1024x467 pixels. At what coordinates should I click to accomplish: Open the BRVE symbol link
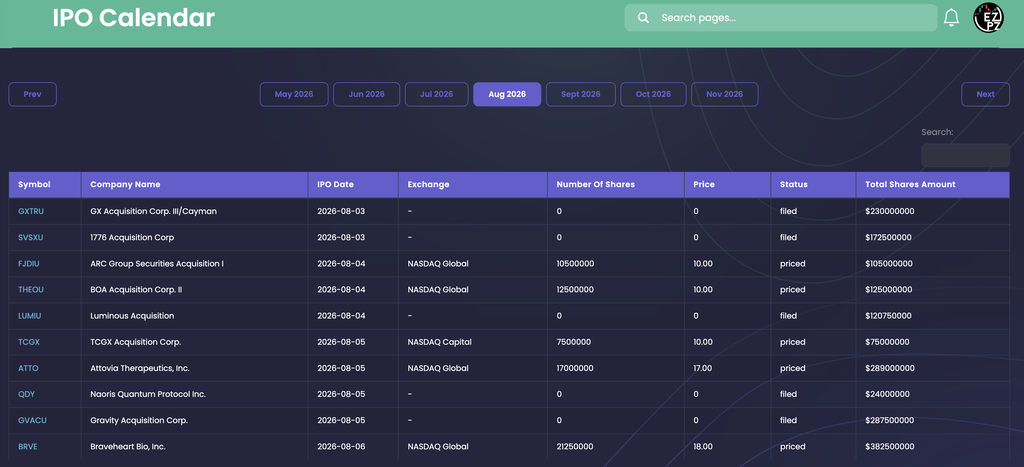pos(29,447)
